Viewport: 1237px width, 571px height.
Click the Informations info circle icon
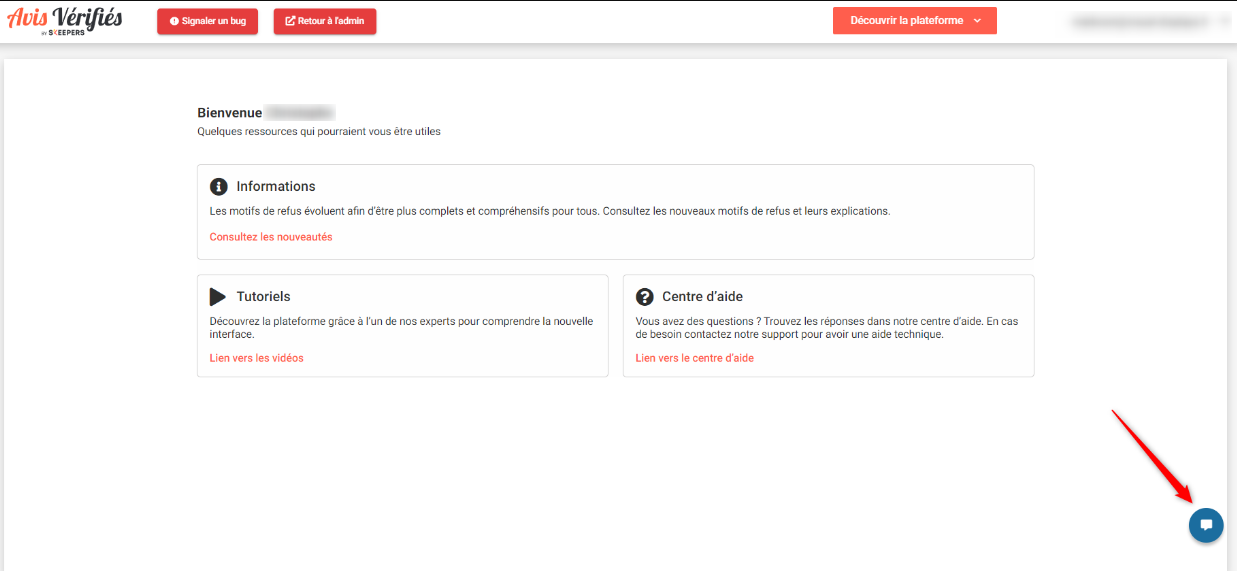(x=219, y=187)
